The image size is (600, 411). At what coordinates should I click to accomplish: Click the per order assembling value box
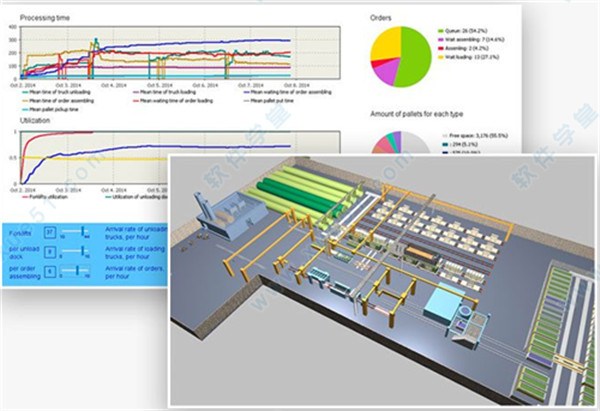tap(51, 273)
